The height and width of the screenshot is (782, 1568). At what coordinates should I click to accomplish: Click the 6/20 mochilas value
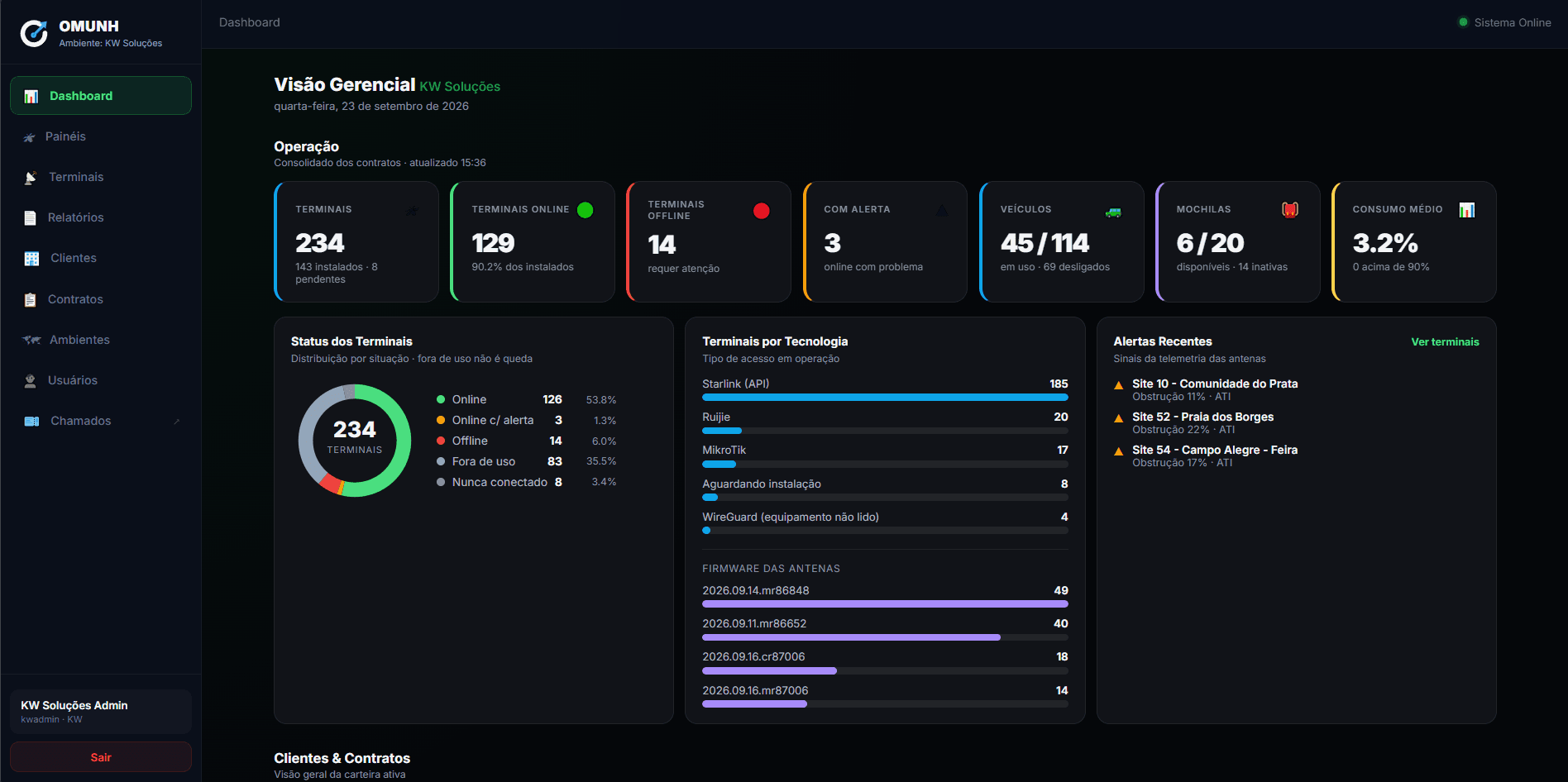tap(1210, 243)
